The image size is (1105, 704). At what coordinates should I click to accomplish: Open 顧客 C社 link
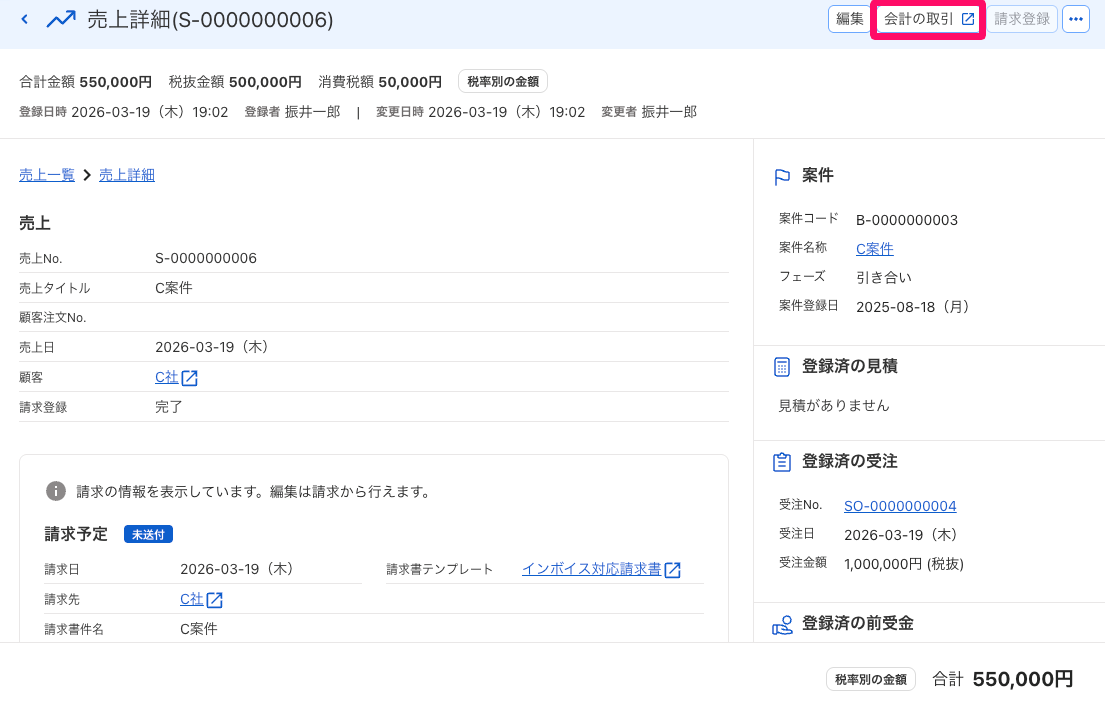click(166, 377)
